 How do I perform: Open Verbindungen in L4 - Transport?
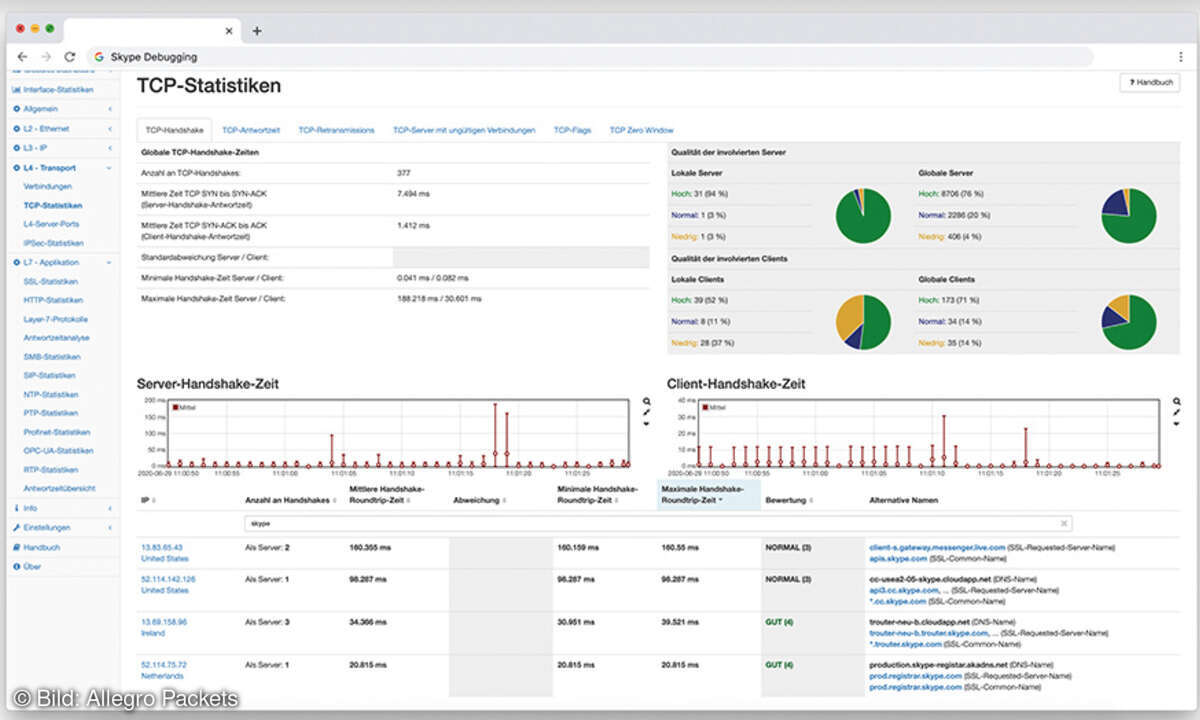[48, 187]
